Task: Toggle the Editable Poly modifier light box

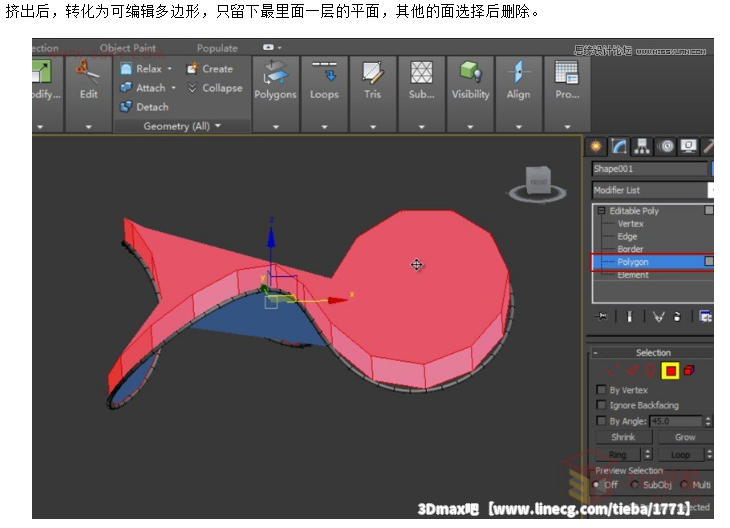Action: tap(709, 210)
